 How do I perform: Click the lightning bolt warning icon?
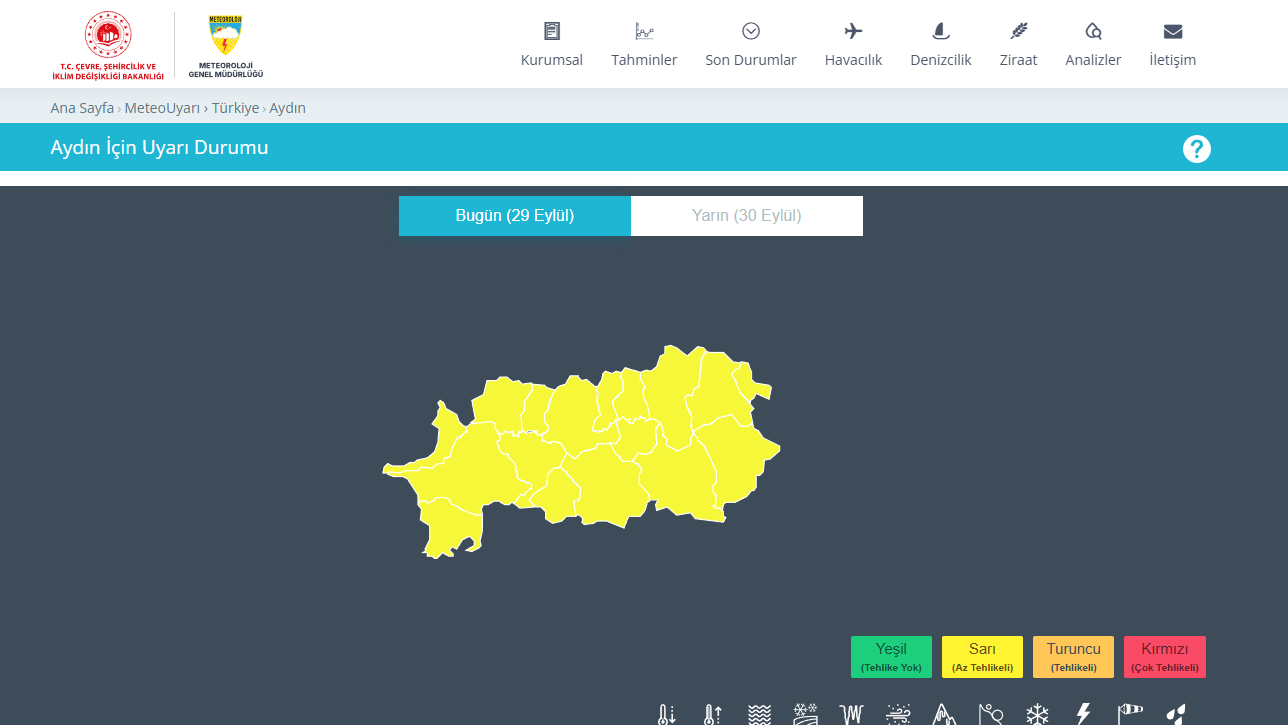1083,715
